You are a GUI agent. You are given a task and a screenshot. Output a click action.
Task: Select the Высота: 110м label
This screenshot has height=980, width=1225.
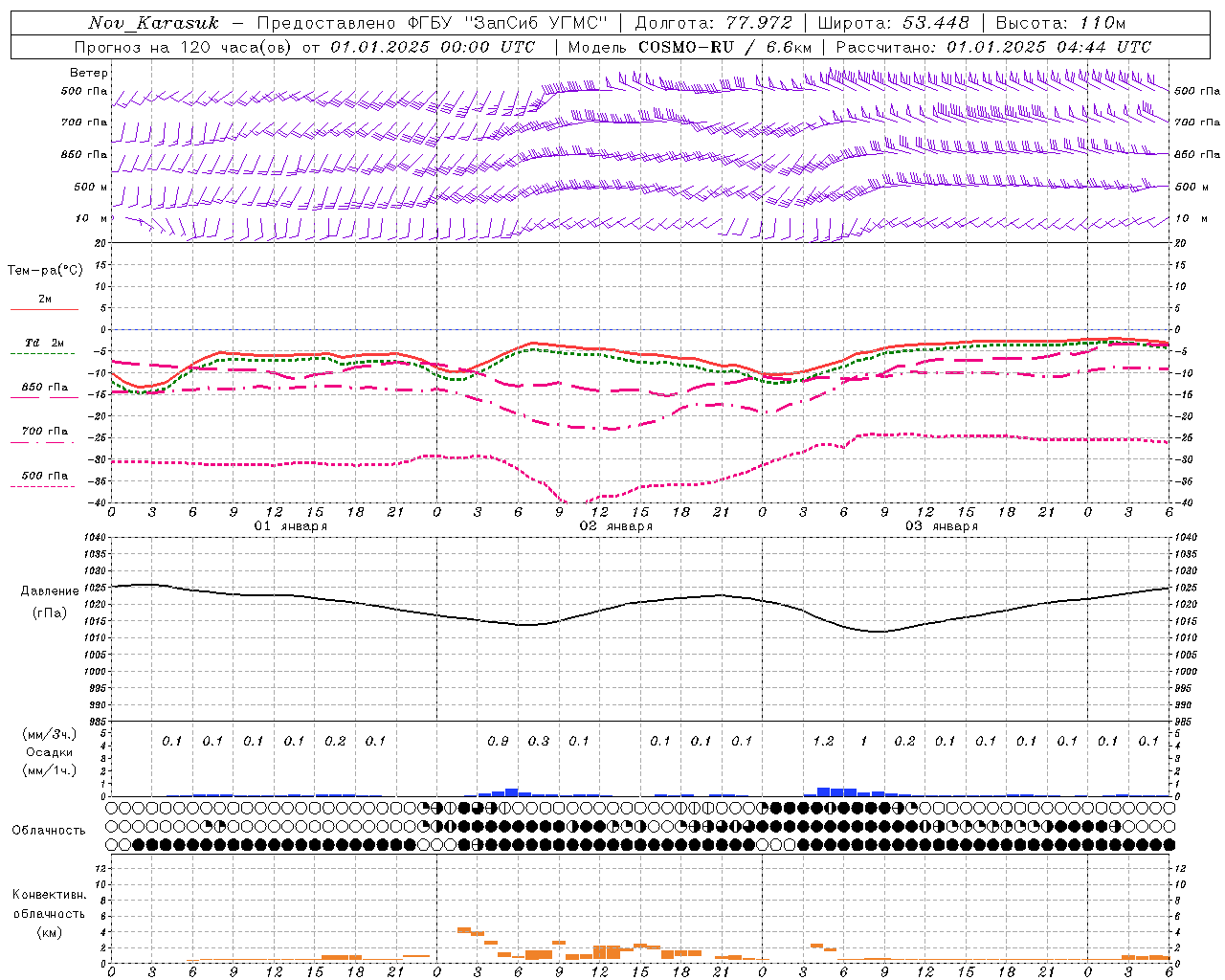tap(1060, 23)
